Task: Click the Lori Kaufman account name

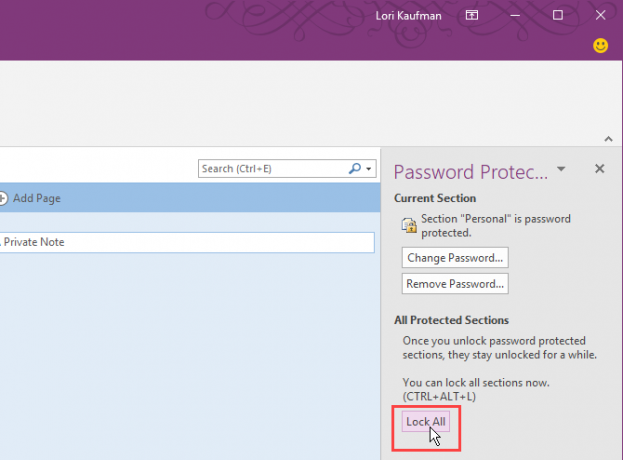Action: click(x=408, y=16)
